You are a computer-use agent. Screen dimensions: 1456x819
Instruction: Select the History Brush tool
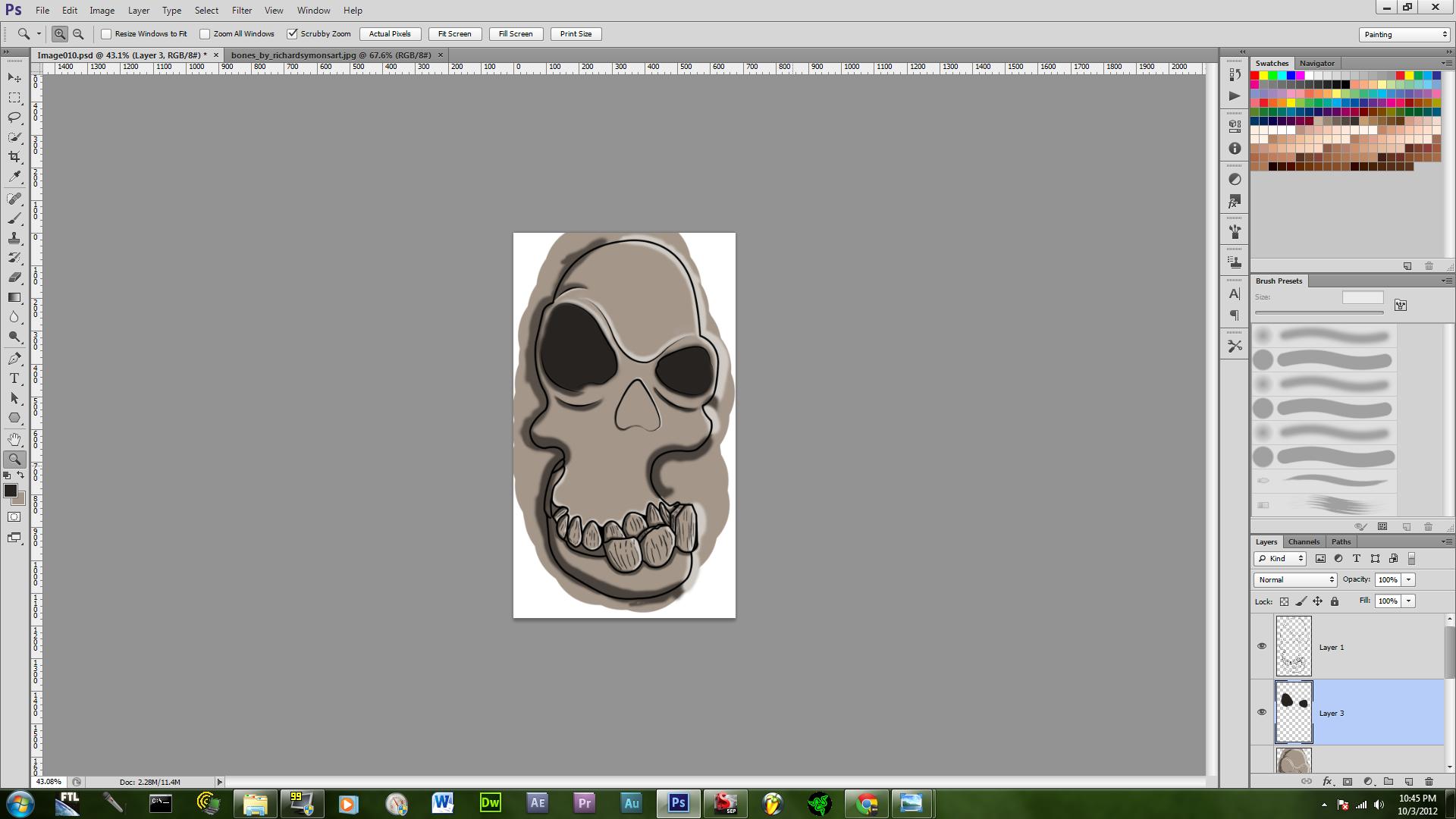14,258
